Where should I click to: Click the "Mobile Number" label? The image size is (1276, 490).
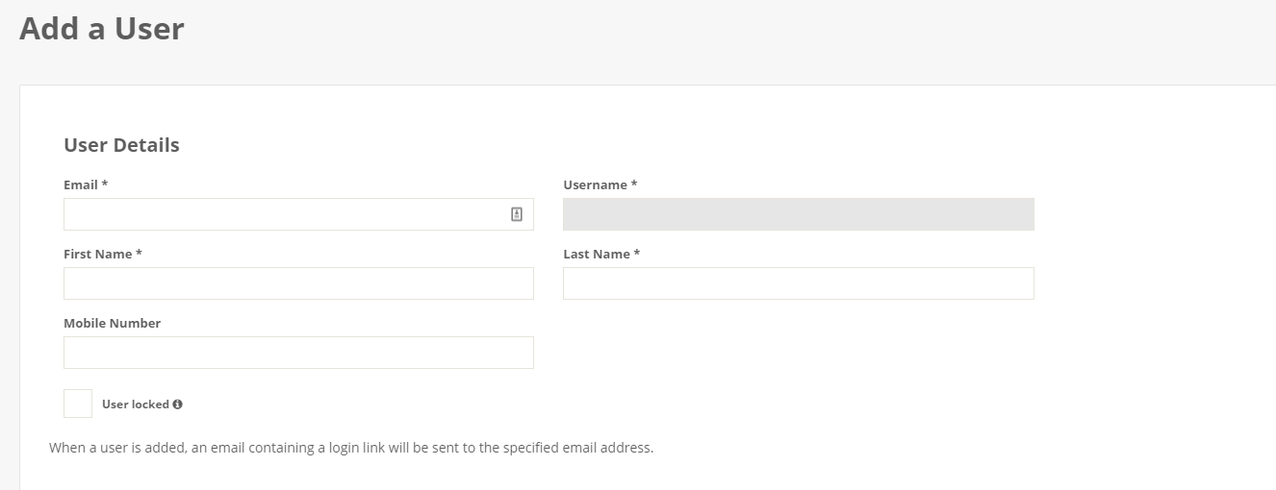click(112, 323)
